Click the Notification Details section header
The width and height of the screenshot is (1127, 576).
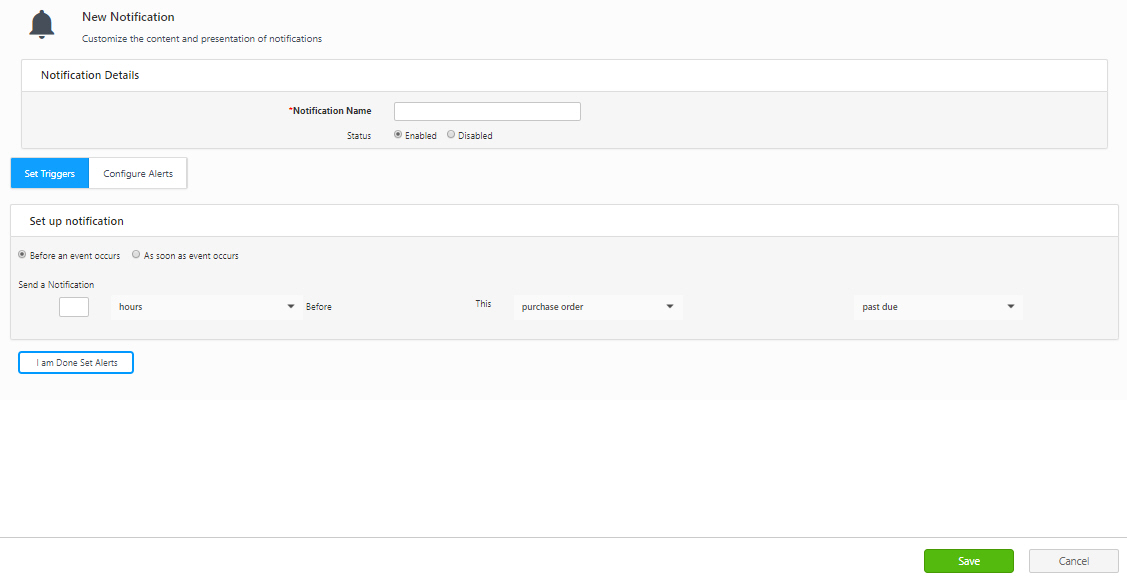point(90,75)
